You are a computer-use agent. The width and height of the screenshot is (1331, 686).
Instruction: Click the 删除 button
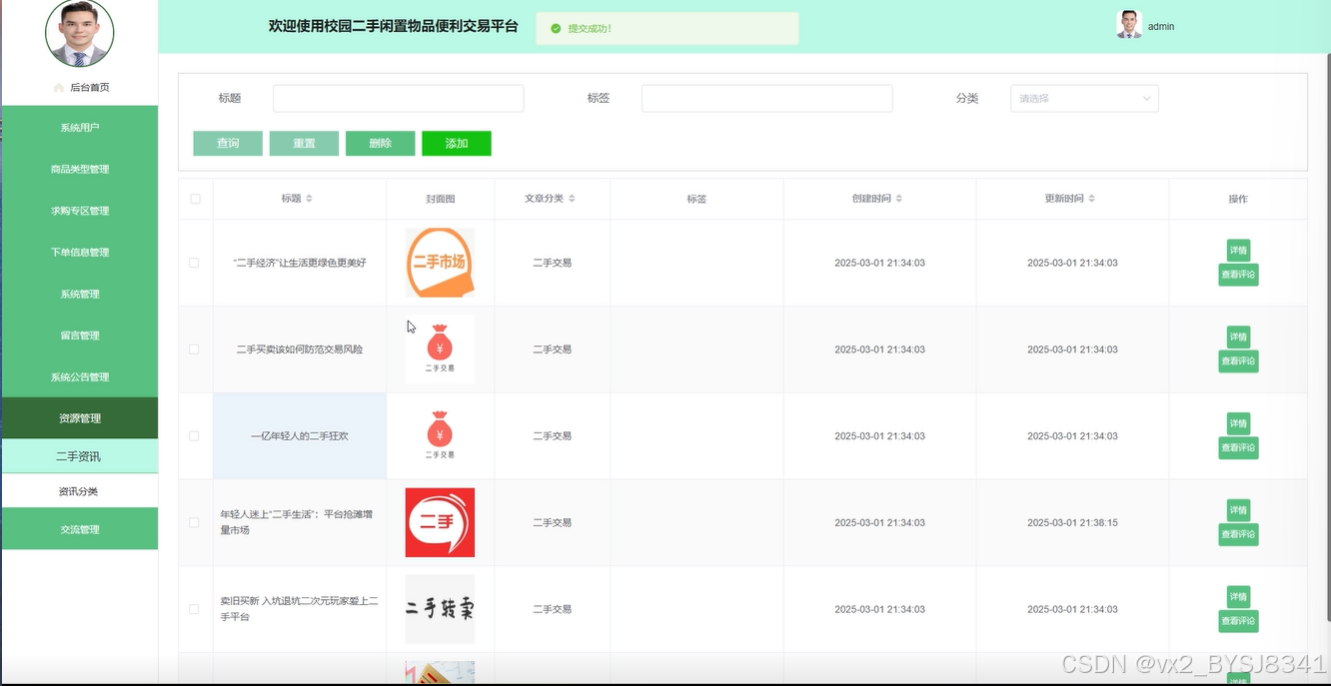pyautogui.click(x=380, y=143)
